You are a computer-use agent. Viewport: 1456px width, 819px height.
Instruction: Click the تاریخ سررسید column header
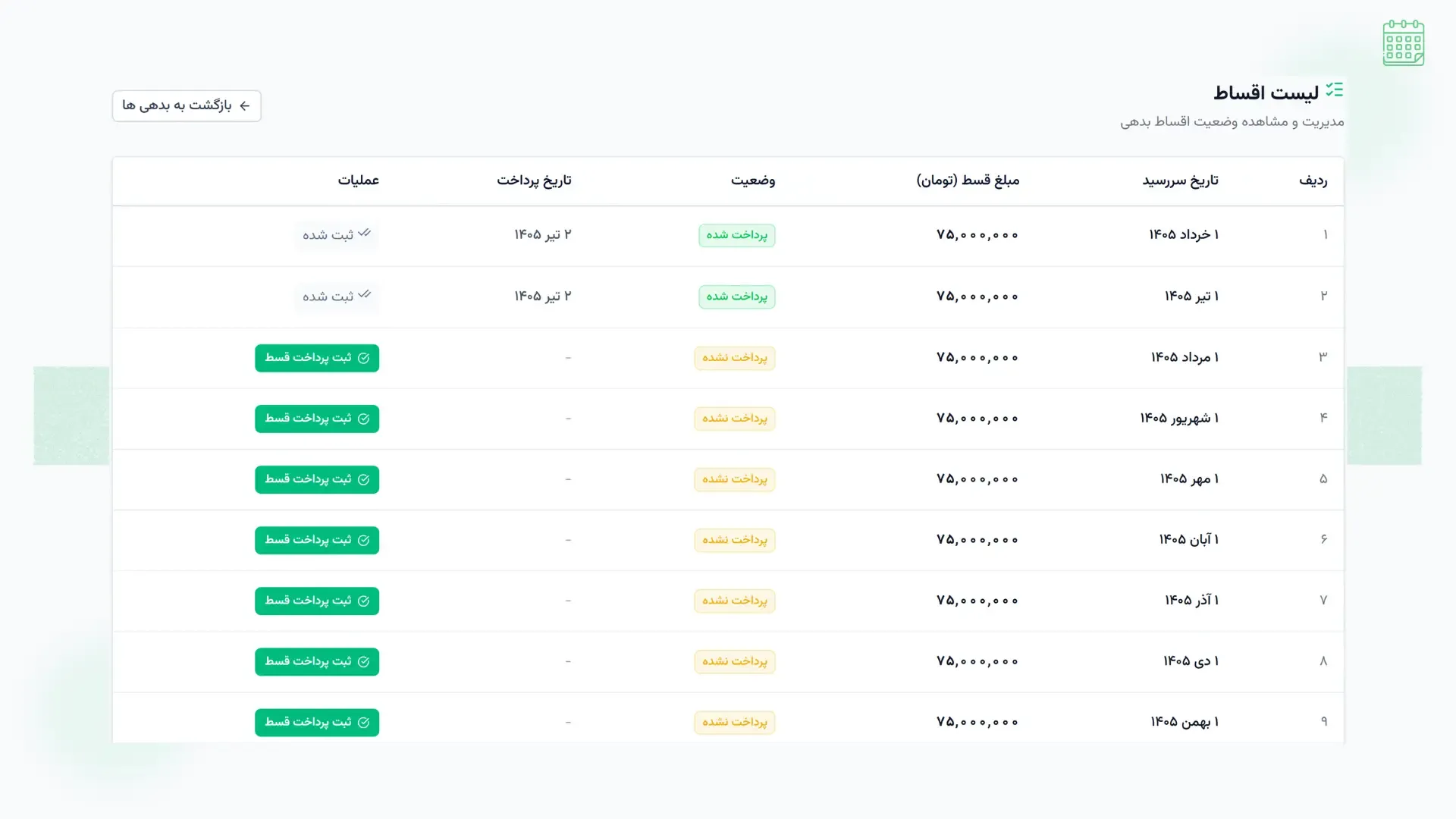click(x=1180, y=180)
